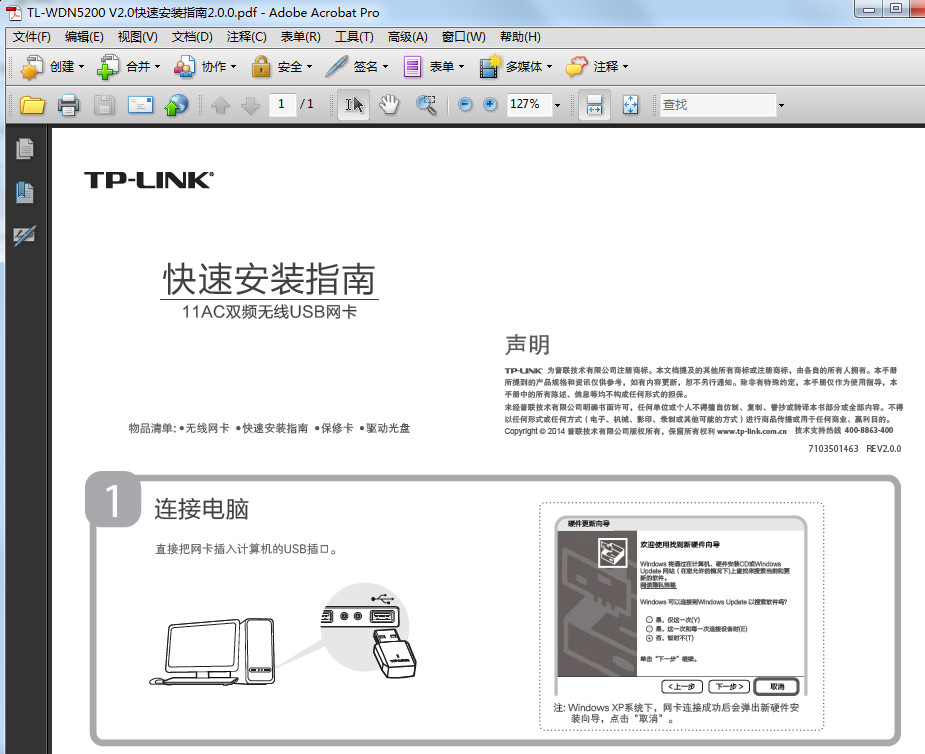Click the 11AC双频无线USB网卡 subtitle text

[x=270, y=312]
